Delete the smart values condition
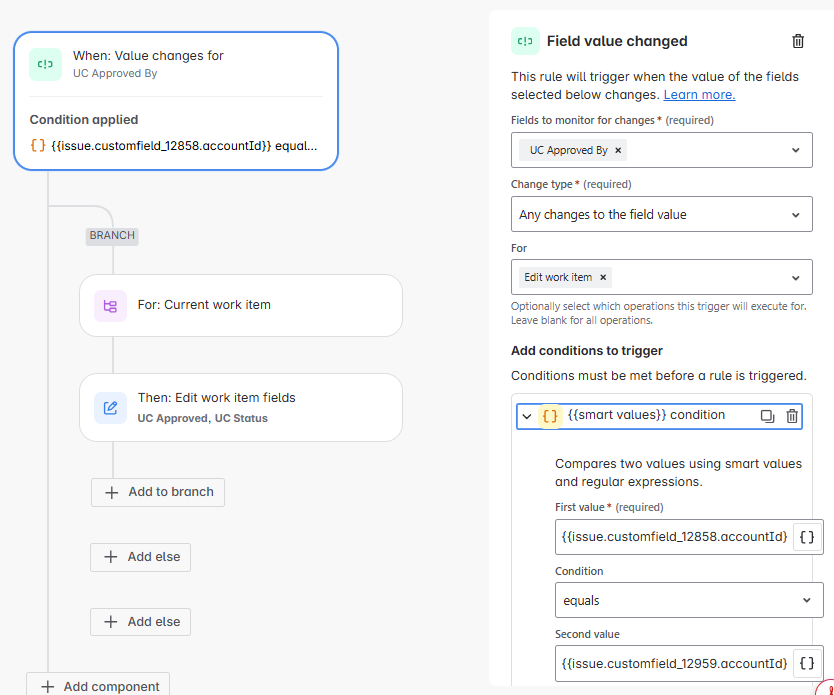834x695 pixels. point(792,416)
